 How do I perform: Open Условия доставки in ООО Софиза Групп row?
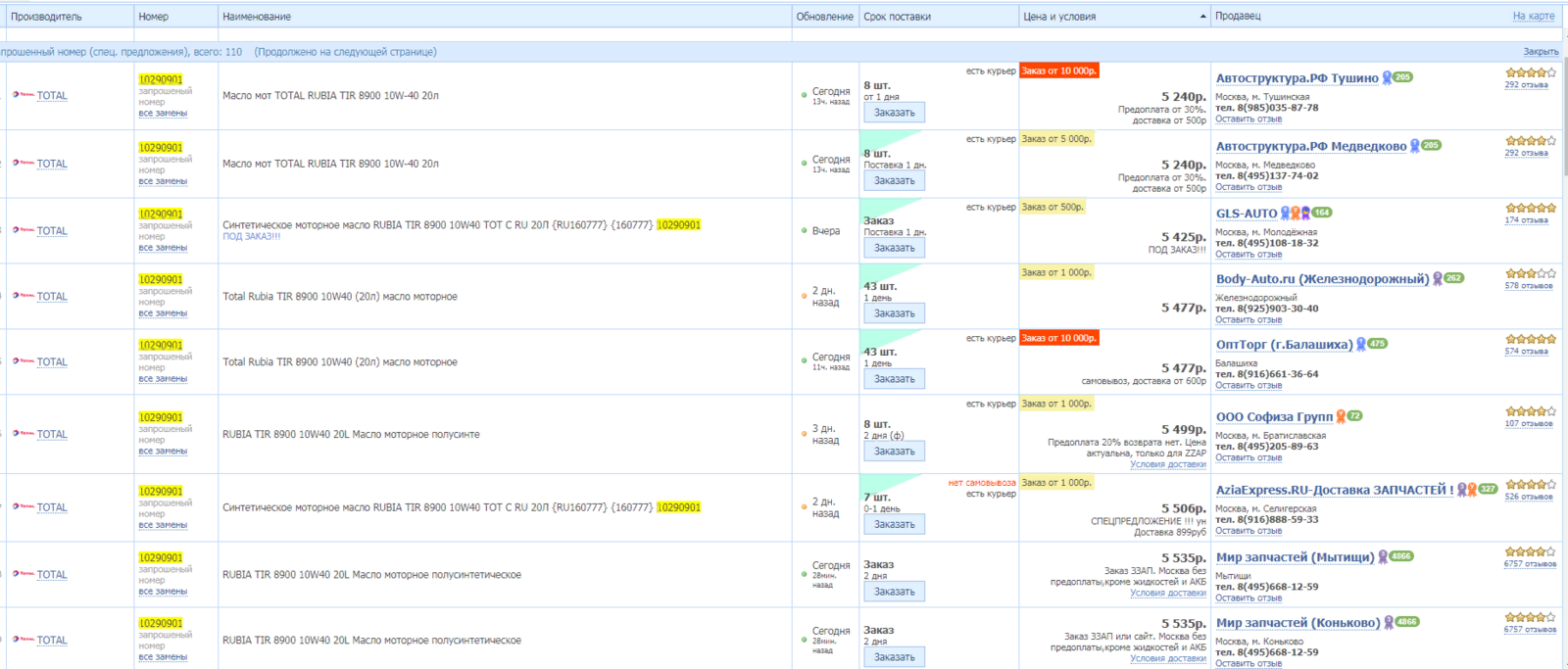click(x=1168, y=465)
